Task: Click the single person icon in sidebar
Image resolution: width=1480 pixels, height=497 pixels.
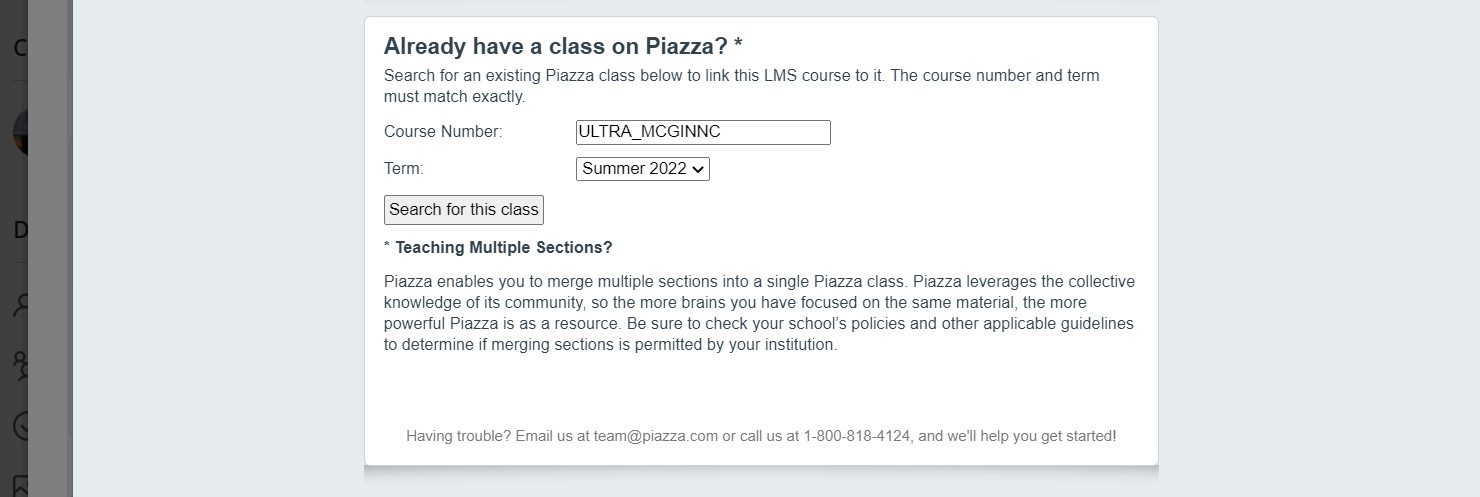Action: [x=20, y=305]
